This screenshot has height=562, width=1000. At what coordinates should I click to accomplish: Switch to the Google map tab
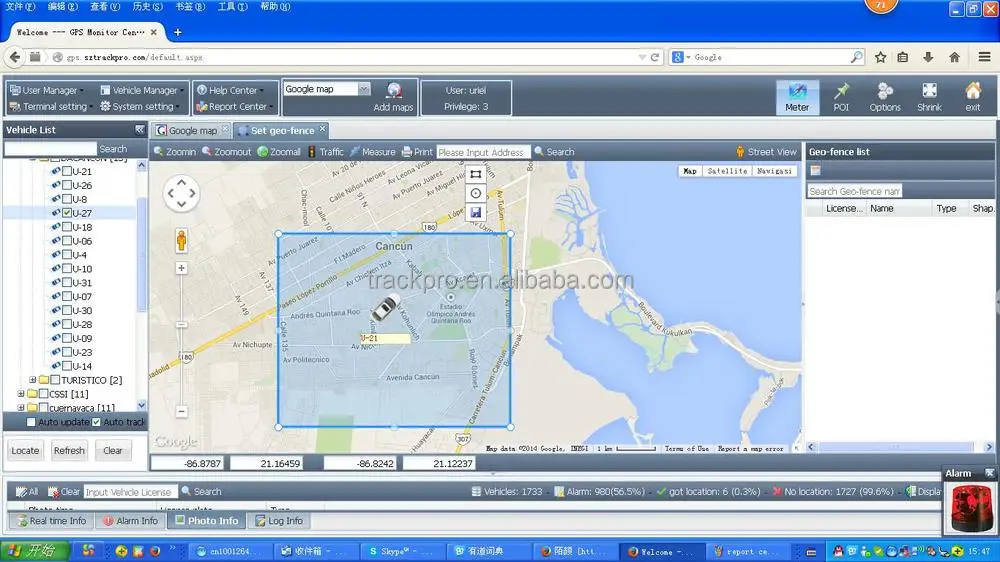[191, 131]
